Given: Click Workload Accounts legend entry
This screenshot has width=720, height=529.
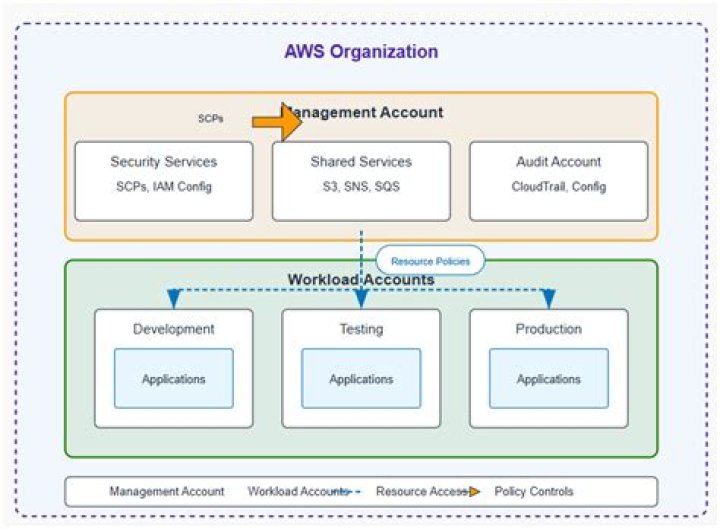Looking at the screenshot, I should (x=298, y=491).
